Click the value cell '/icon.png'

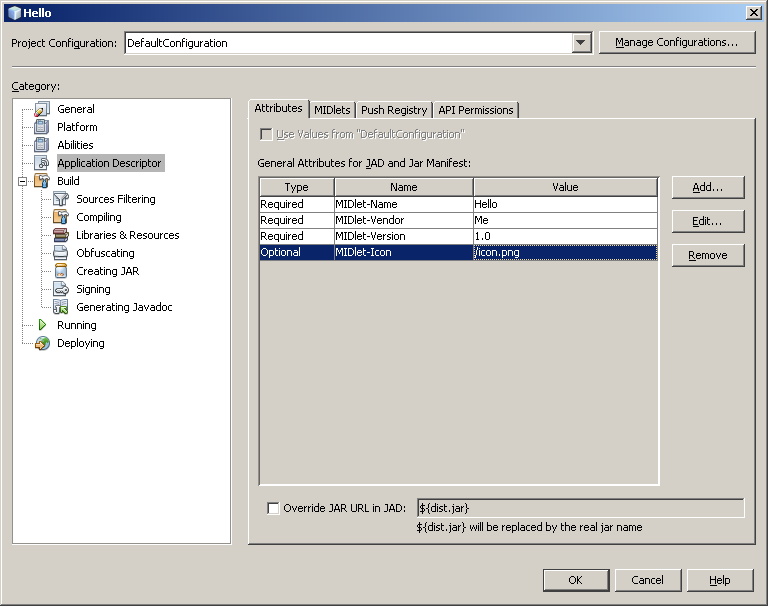pyautogui.click(x=565, y=252)
